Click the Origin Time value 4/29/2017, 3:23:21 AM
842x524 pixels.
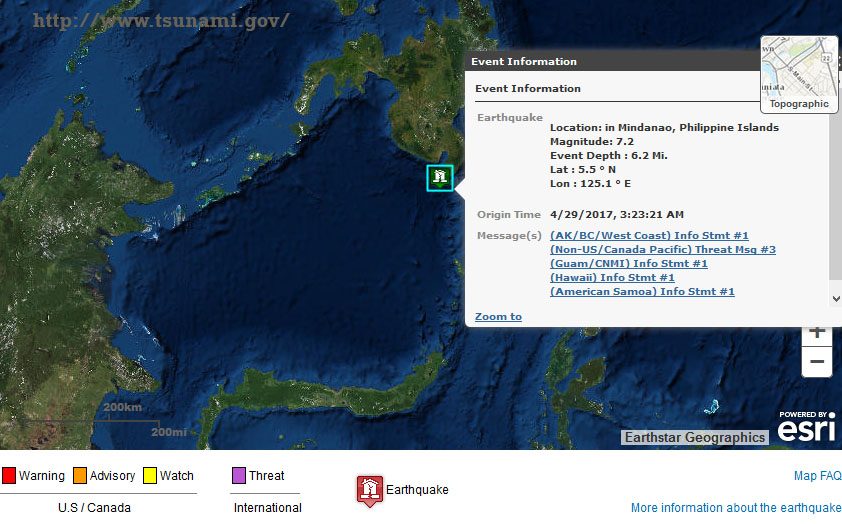(x=617, y=214)
